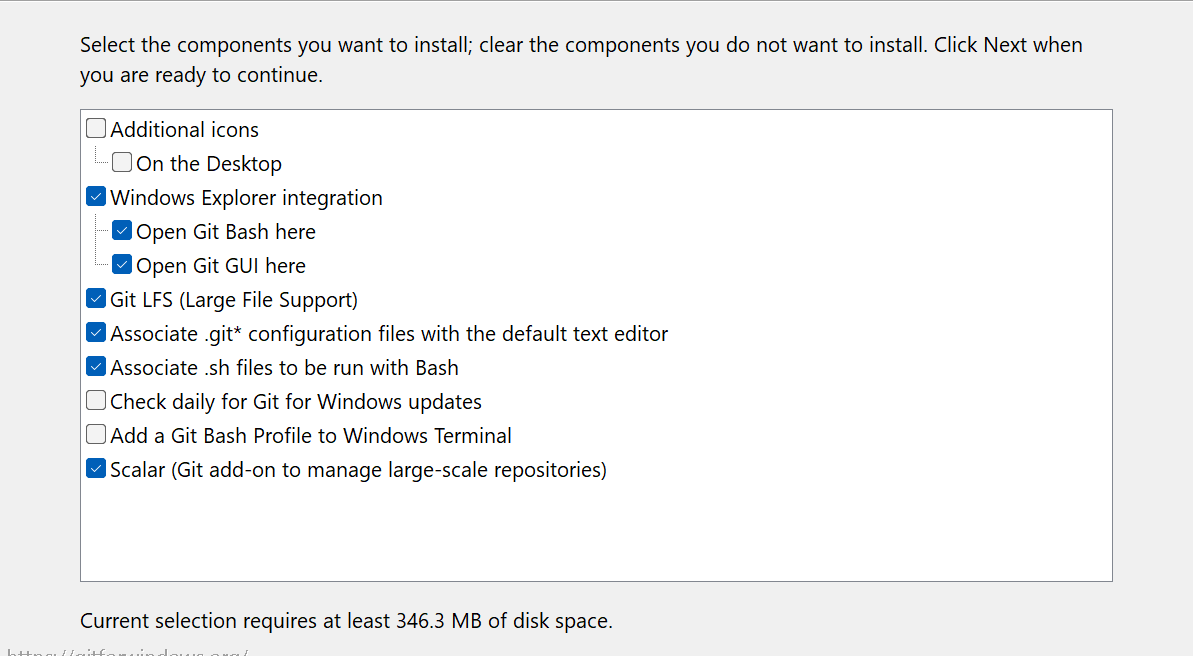Untick the Open Git GUI here checkbox

pos(122,265)
